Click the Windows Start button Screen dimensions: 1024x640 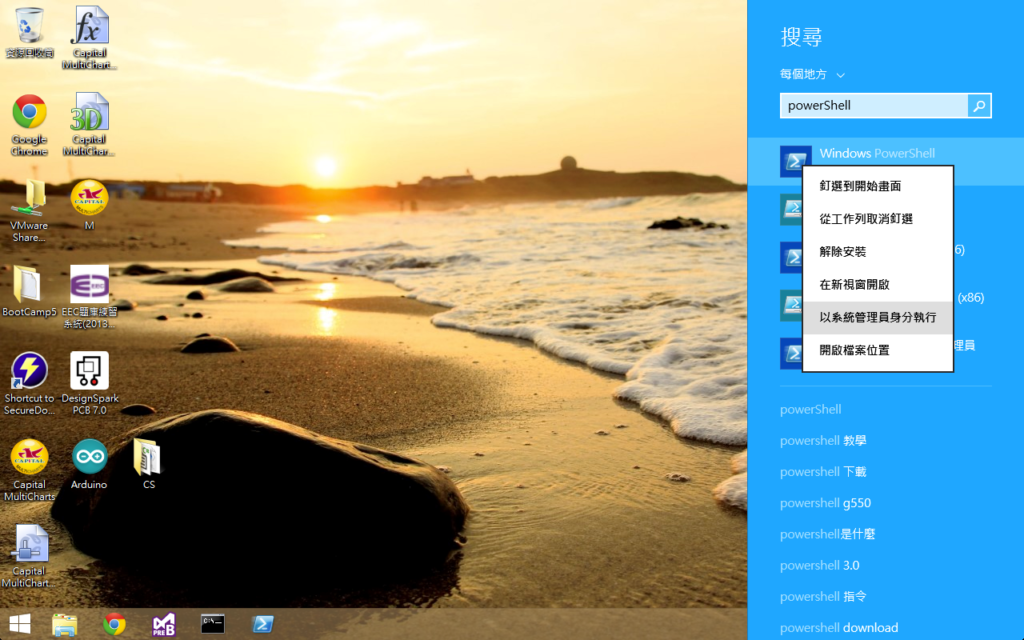click(x=20, y=624)
